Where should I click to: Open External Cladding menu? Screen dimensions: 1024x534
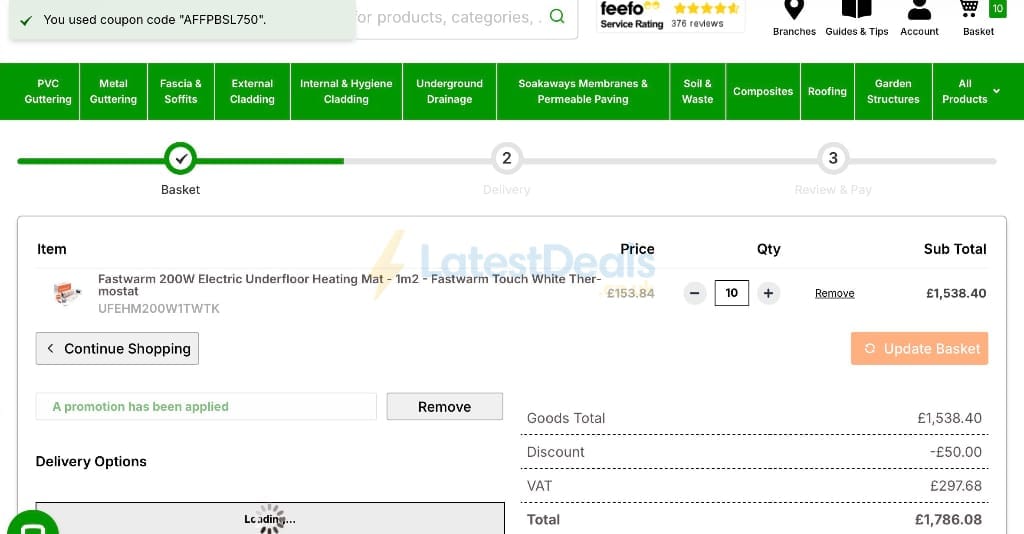coord(252,91)
